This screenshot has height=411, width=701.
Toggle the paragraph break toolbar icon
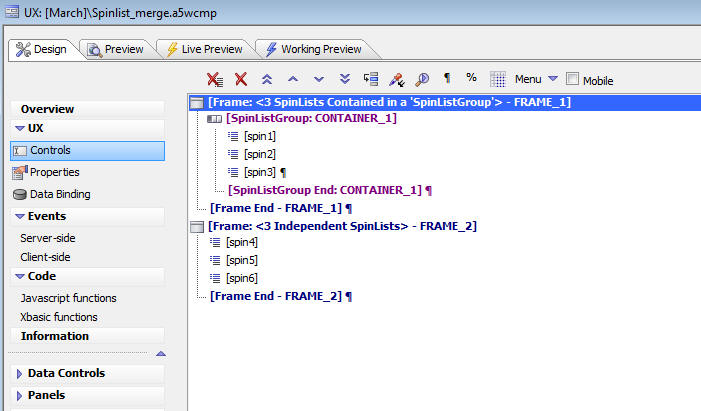[x=447, y=78]
